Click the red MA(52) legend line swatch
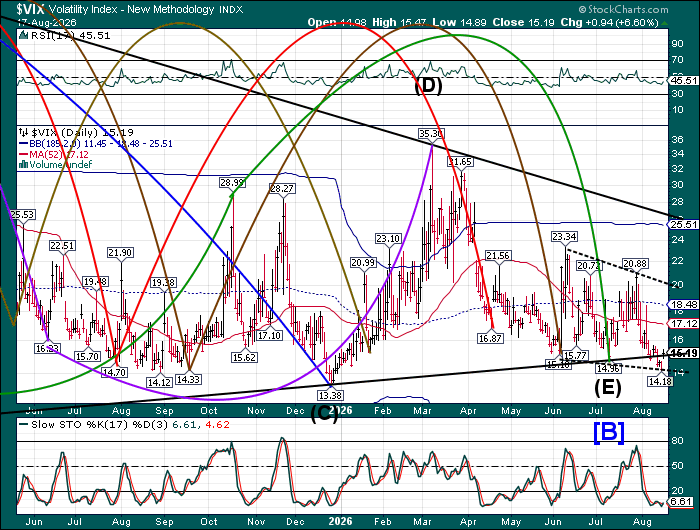 [23, 154]
